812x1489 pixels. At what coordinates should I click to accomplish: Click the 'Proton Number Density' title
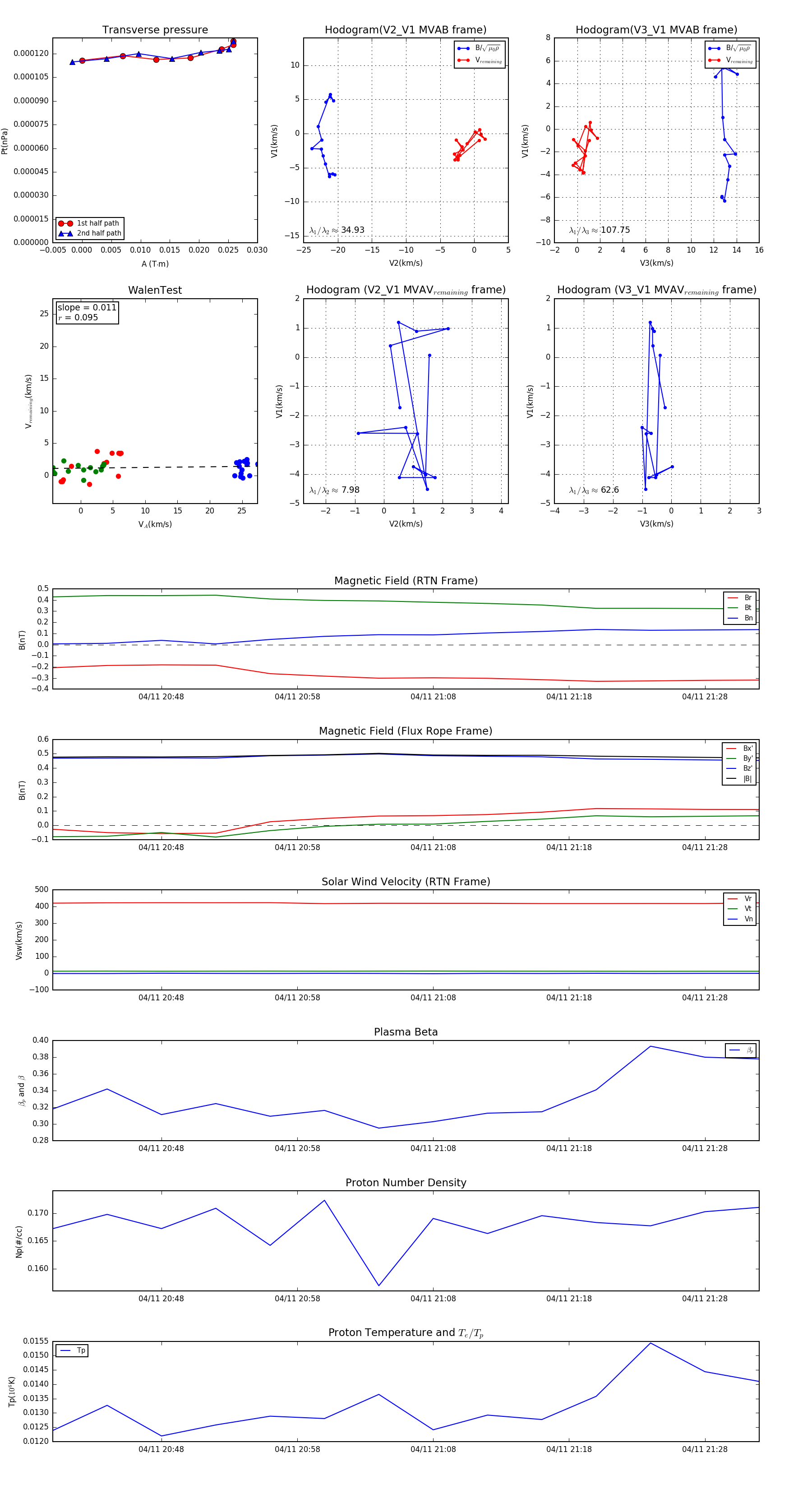pos(406,1182)
